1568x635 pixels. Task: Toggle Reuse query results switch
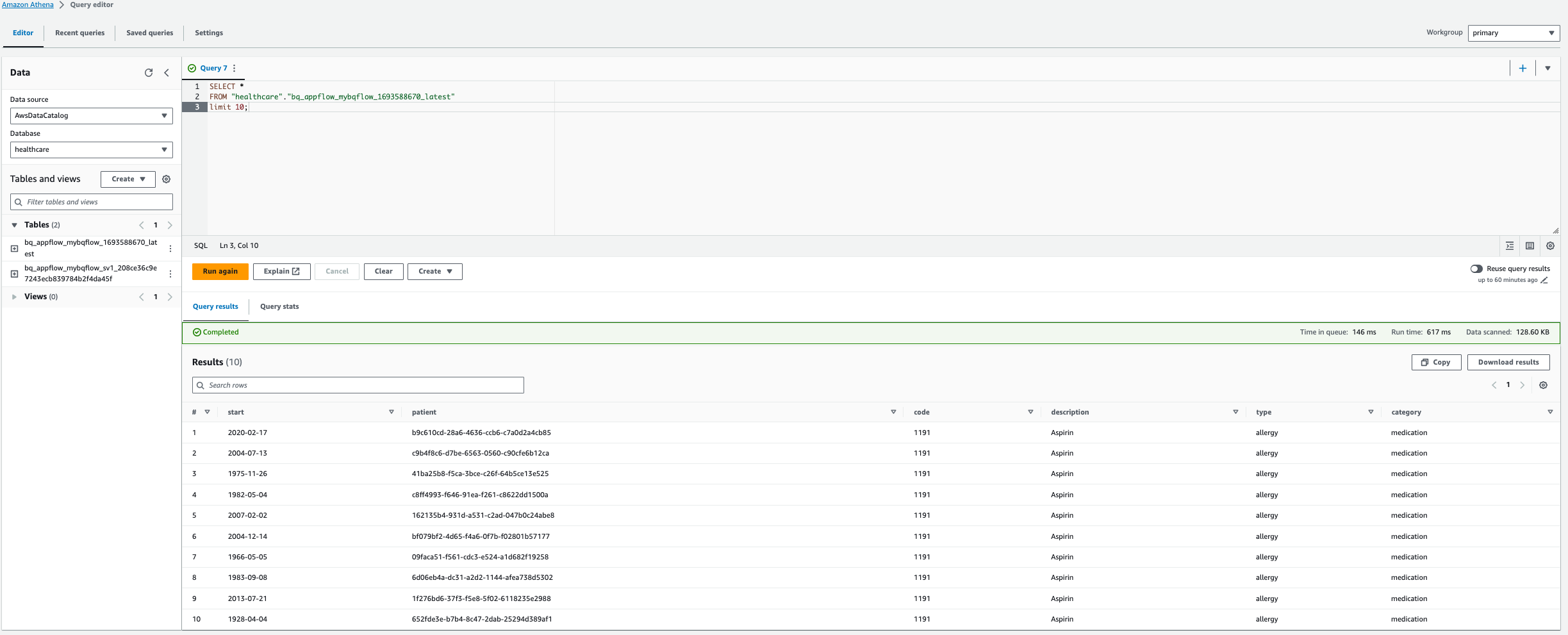pyautogui.click(x=1476, y=269)
